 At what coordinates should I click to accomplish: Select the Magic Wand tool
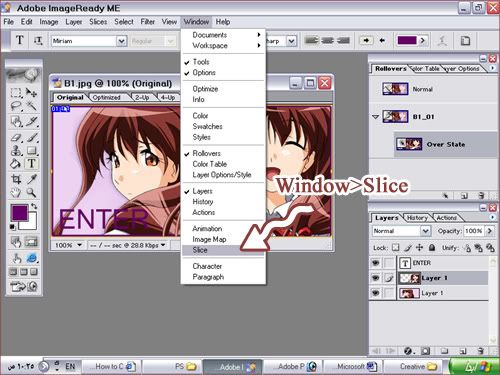[x=31, y=106]
